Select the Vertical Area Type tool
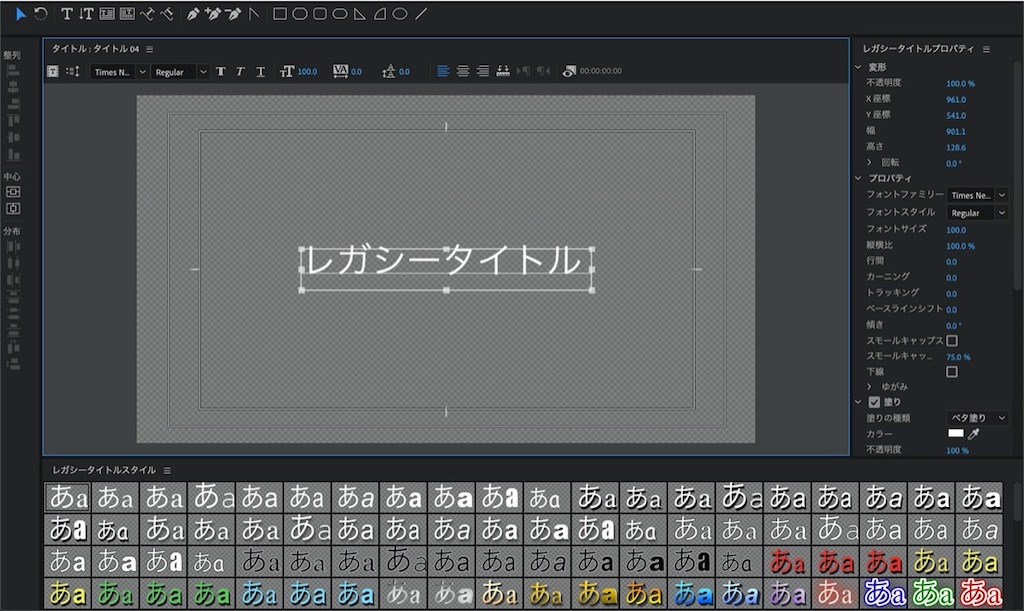This screenshot has width=1024, height=611. [127, 14]
